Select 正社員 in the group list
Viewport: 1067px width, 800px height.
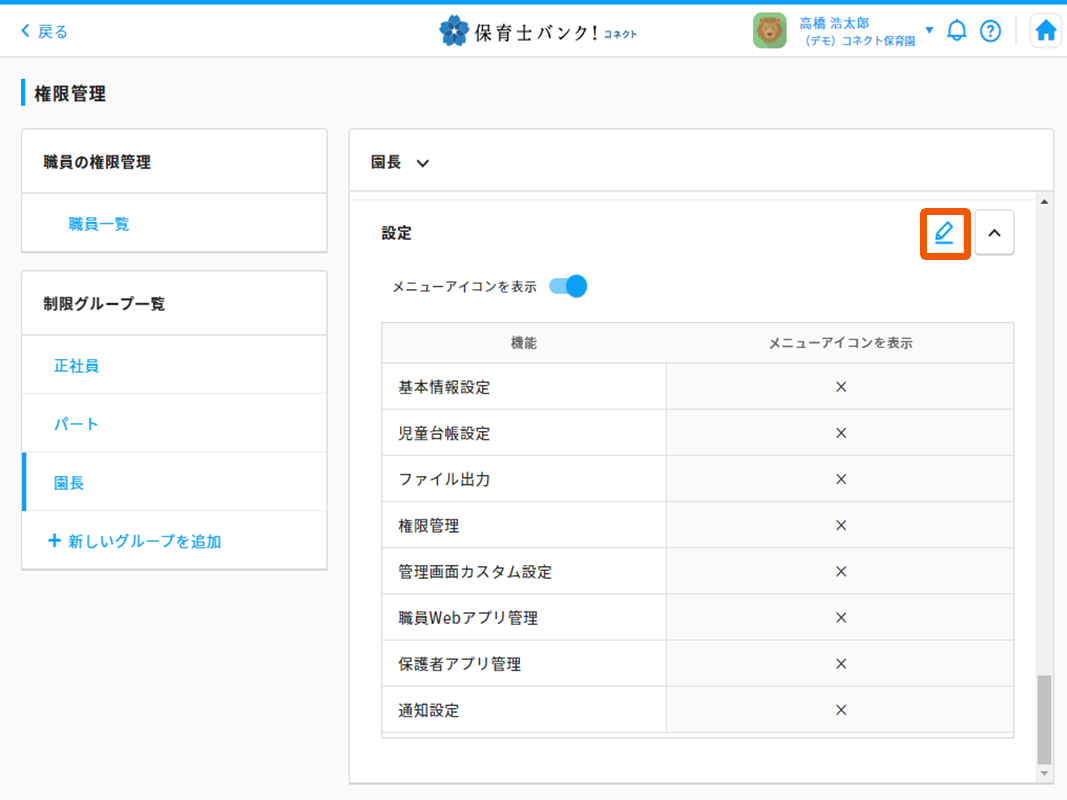pyautogui.click(x=76, y=366)
